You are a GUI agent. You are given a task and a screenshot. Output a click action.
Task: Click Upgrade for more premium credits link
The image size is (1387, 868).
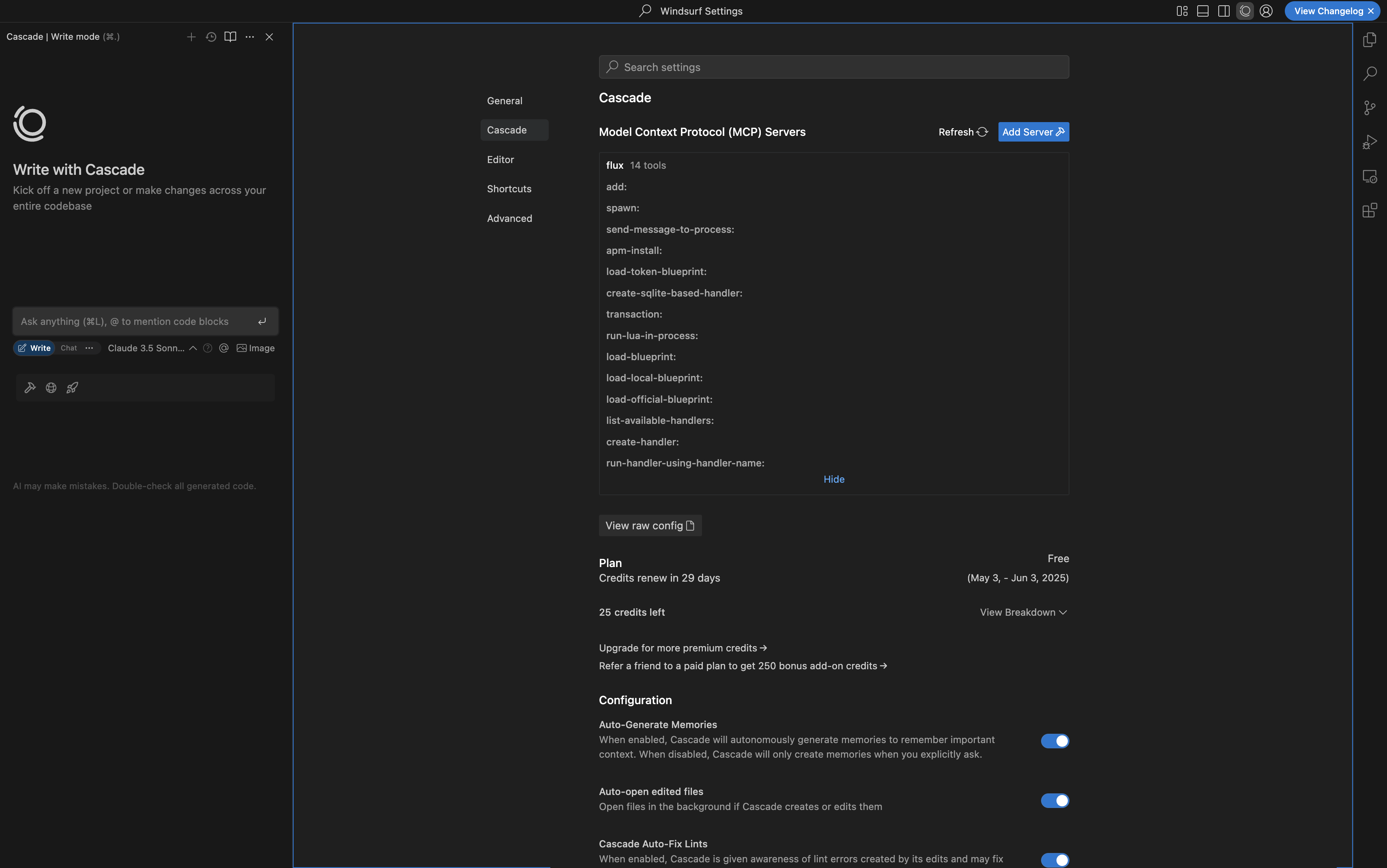682,648
